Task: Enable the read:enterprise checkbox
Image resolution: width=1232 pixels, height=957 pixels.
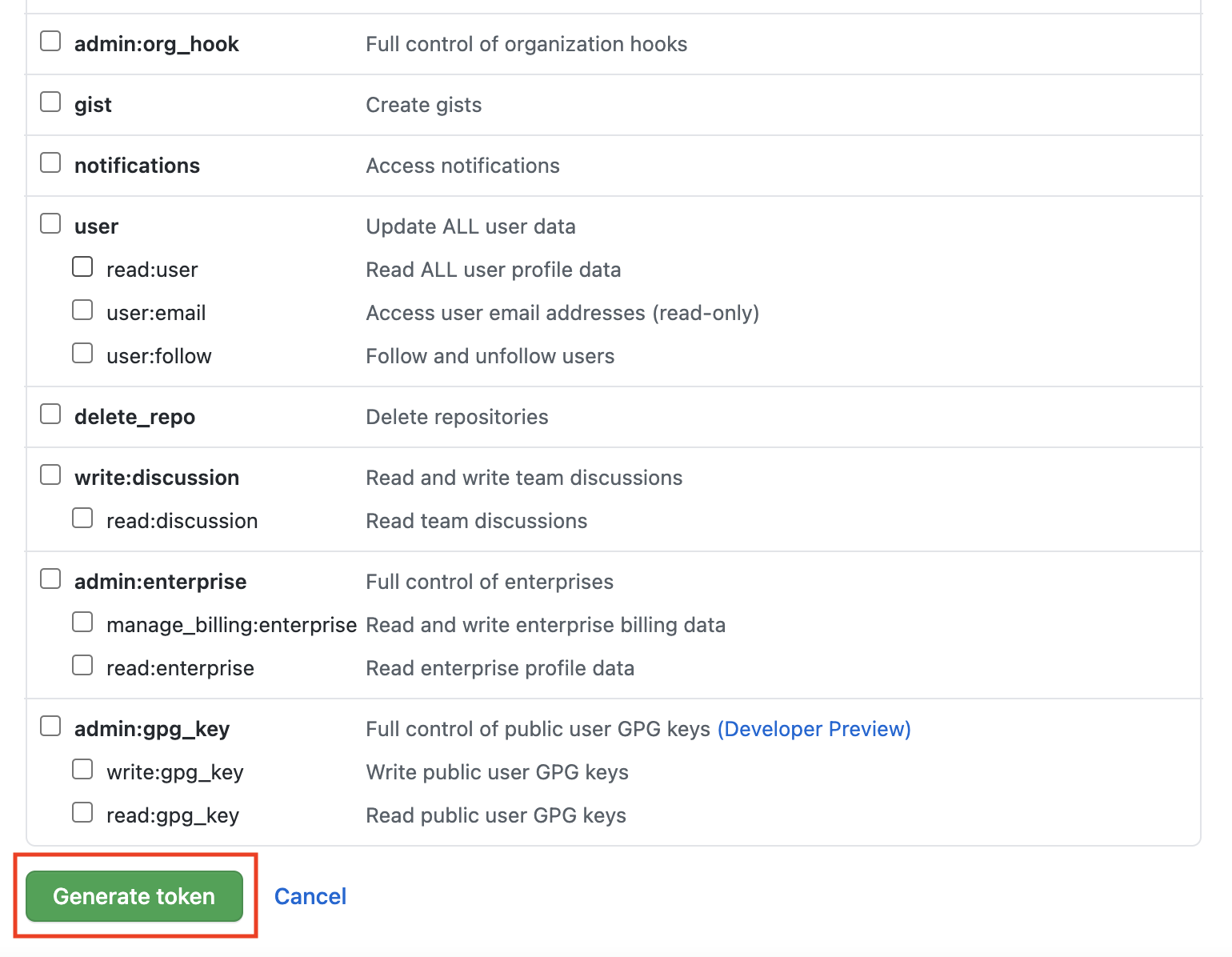Action: [82, 665]
